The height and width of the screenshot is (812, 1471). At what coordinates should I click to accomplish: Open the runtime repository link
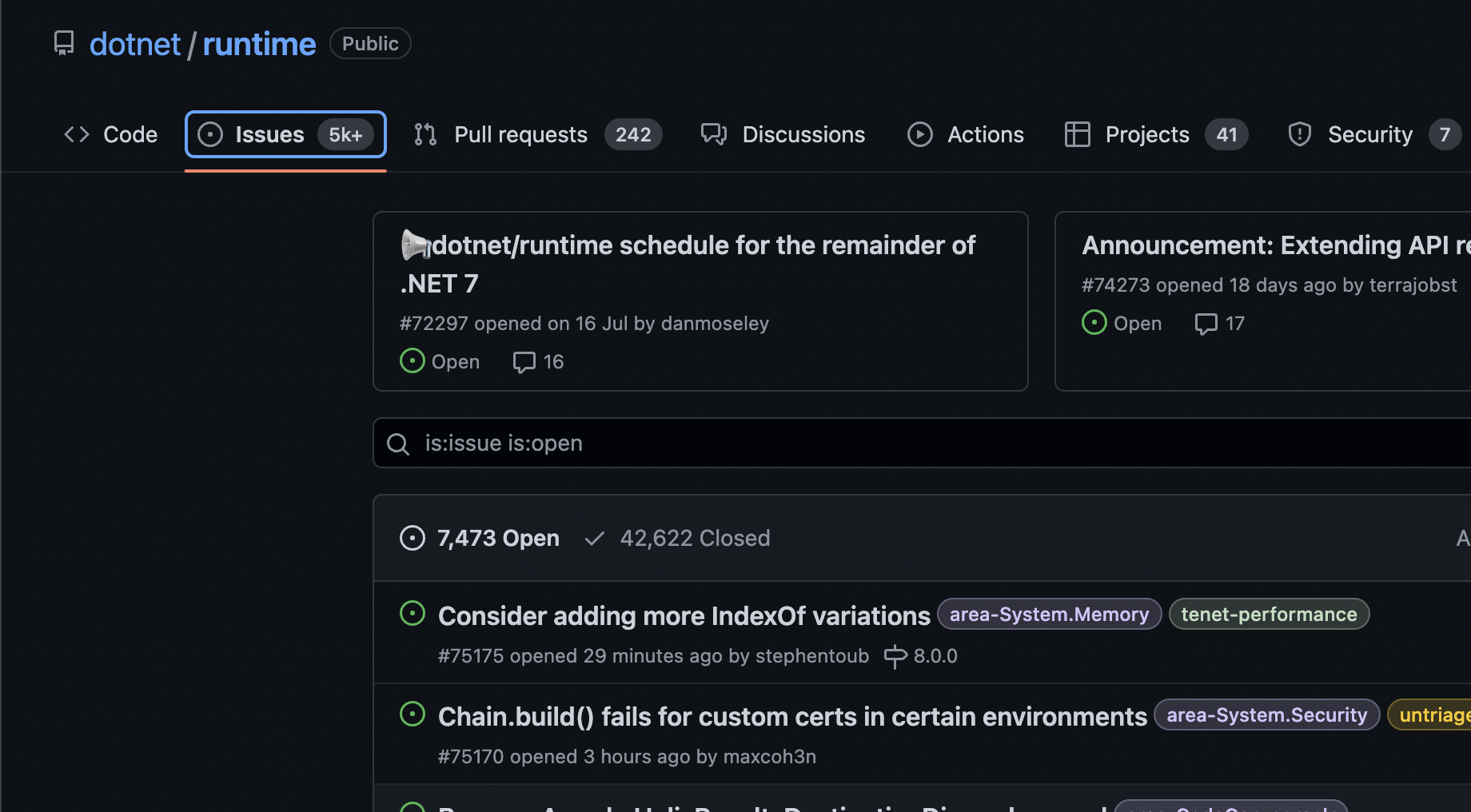pos(259,44)
